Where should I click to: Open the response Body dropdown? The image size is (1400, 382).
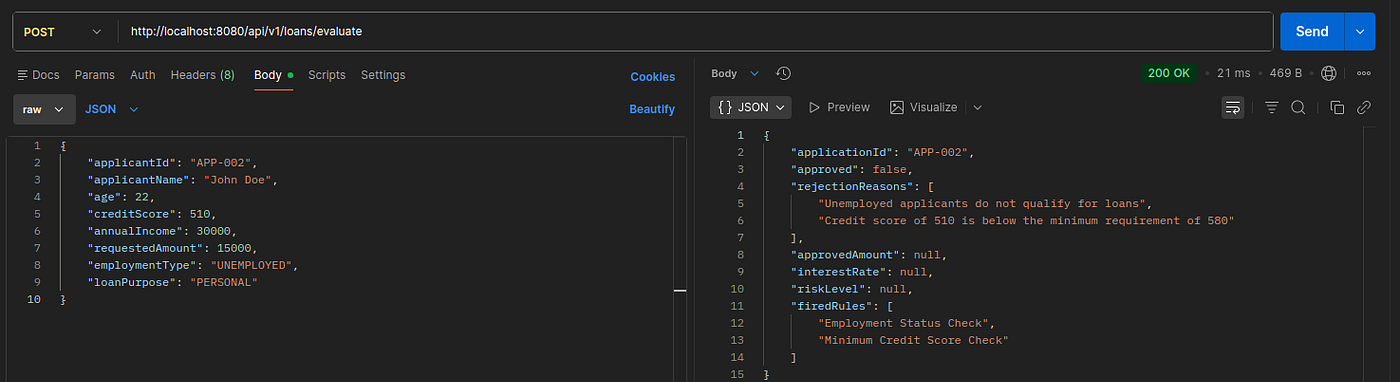click(x=735, y=73)
